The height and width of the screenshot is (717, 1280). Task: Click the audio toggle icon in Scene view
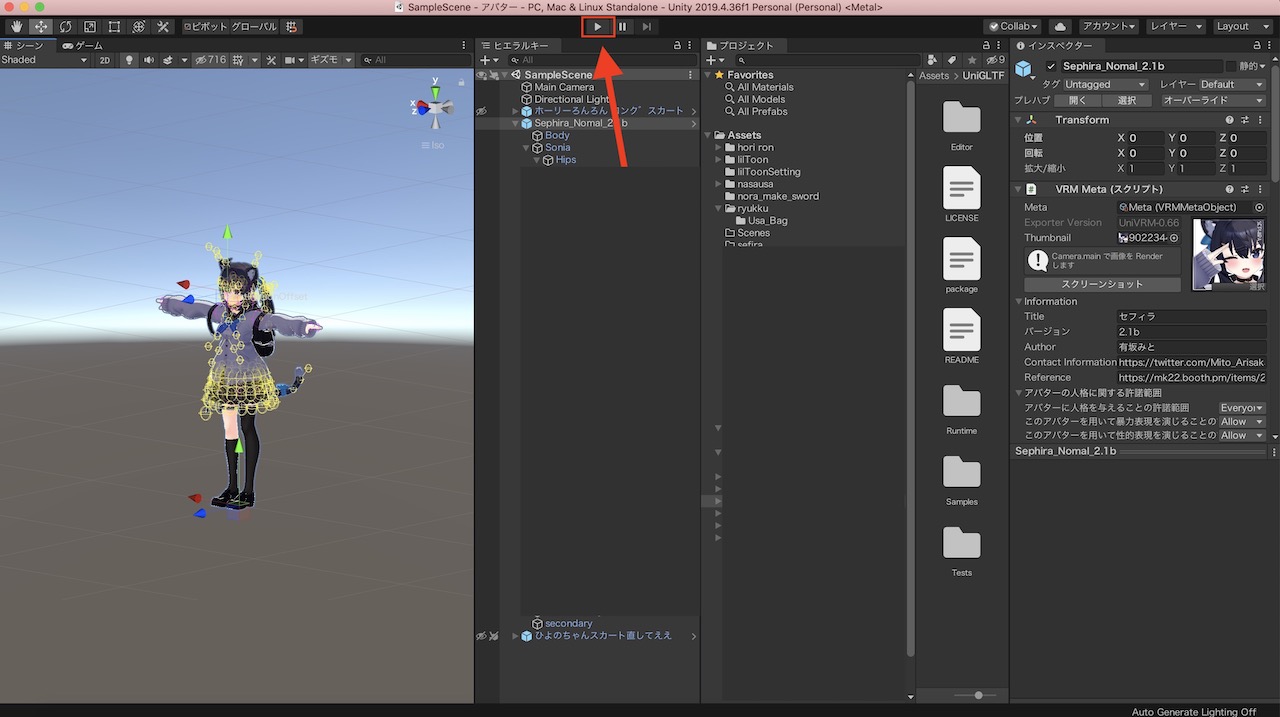click(x=148, y=60)
